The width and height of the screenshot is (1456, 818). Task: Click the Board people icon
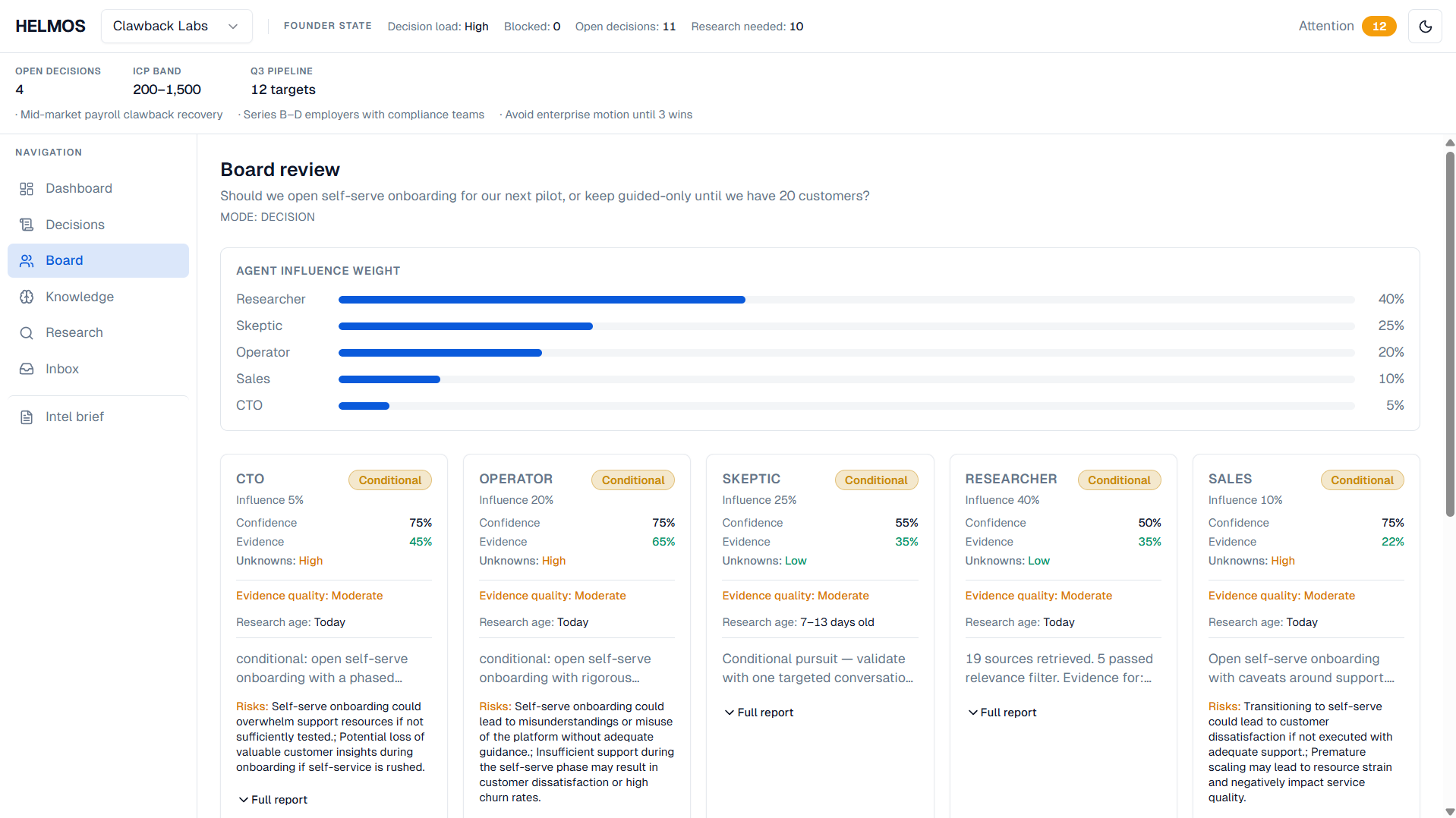point(27,261)
